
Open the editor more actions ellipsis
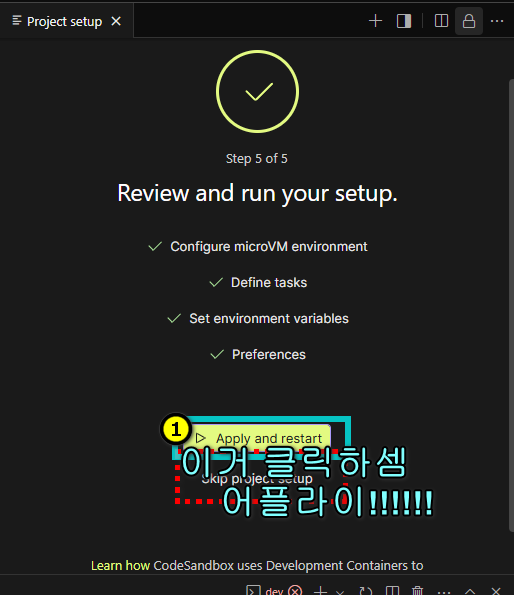(x=497, y=21)
